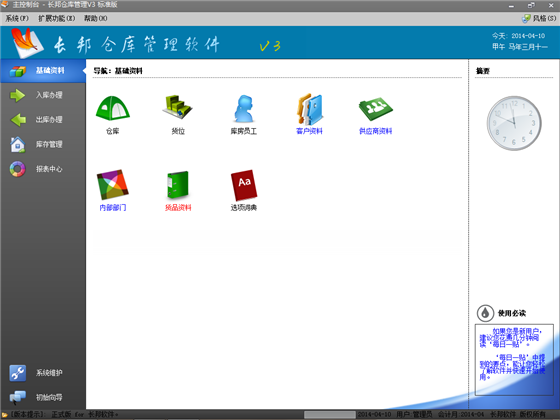Screen dimensions: 560x420
Task: Click the 今天 date in the header
Action: (x=518, y=36)
